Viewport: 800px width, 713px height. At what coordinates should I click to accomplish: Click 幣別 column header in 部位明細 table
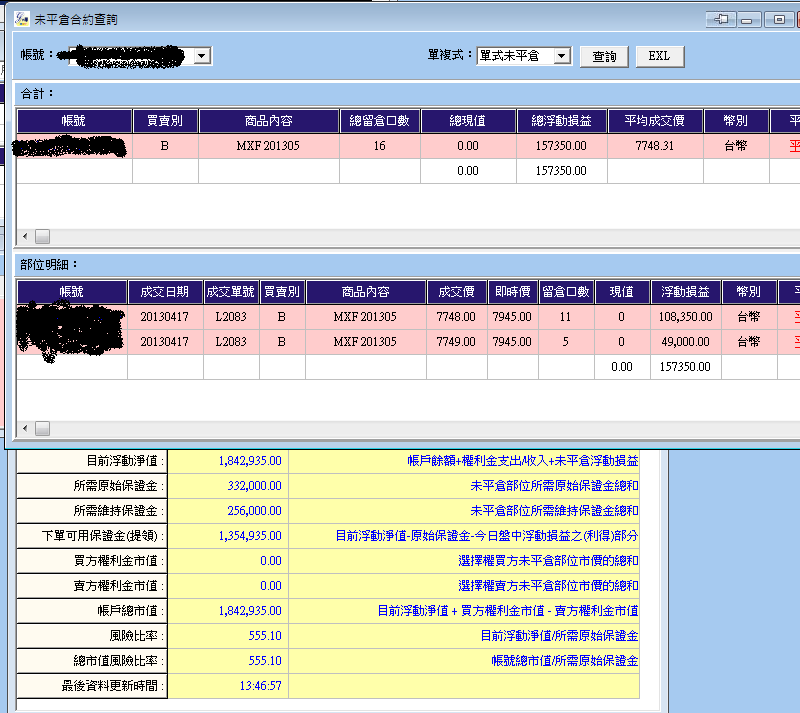point(748,292)
